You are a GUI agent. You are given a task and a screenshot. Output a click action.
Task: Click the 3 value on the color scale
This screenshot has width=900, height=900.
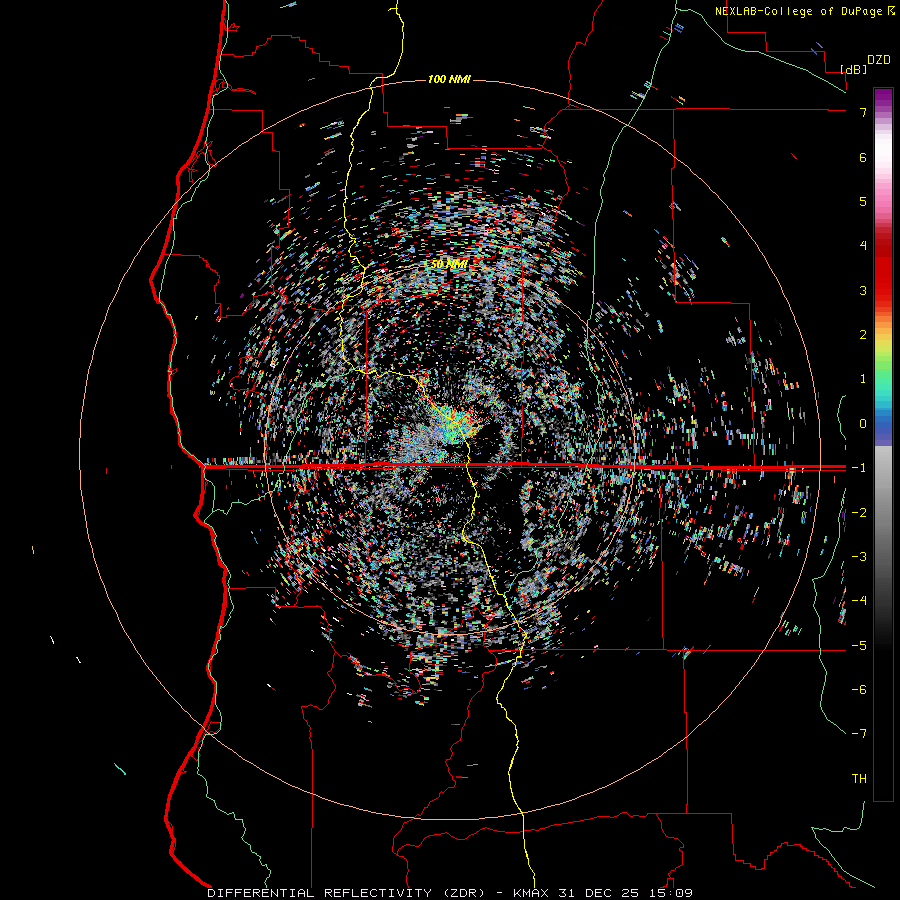pos(863,290)
